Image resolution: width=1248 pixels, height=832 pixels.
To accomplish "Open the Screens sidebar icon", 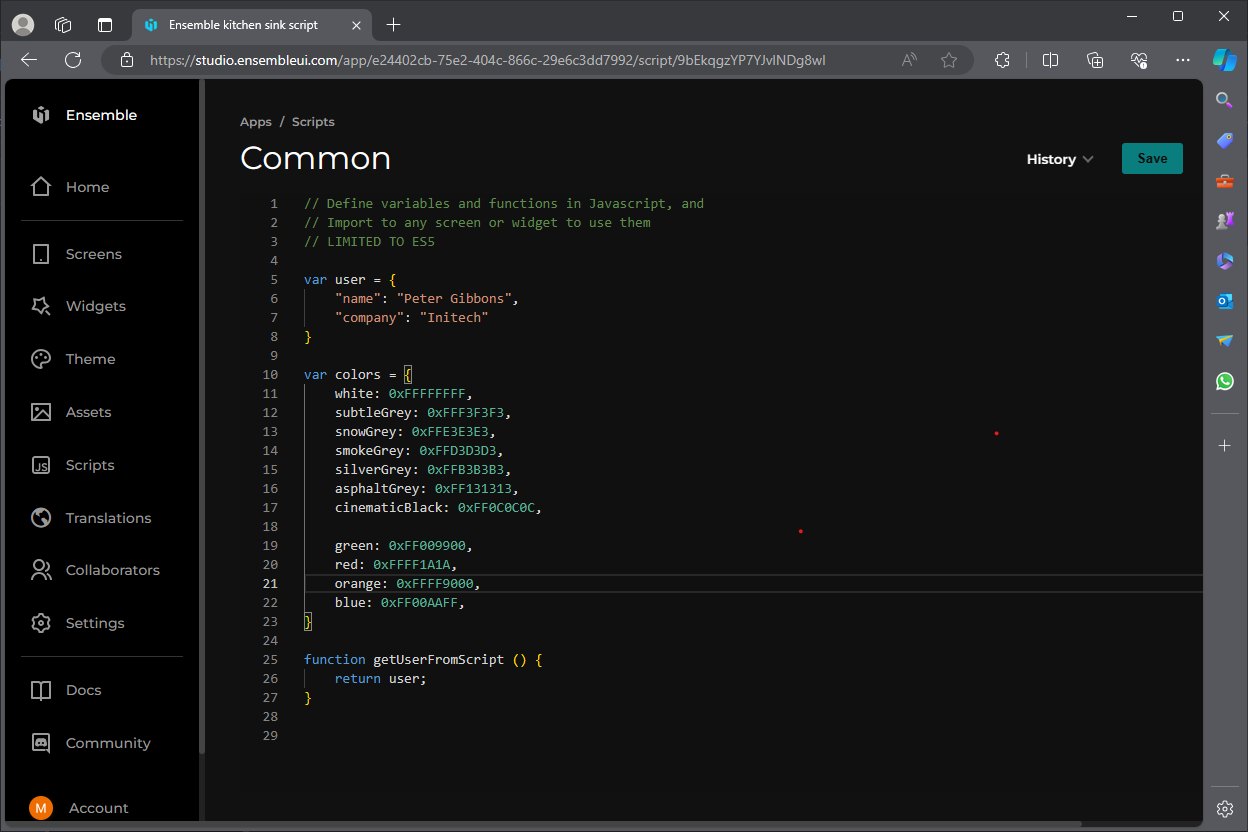I will [x=41, y=254].
